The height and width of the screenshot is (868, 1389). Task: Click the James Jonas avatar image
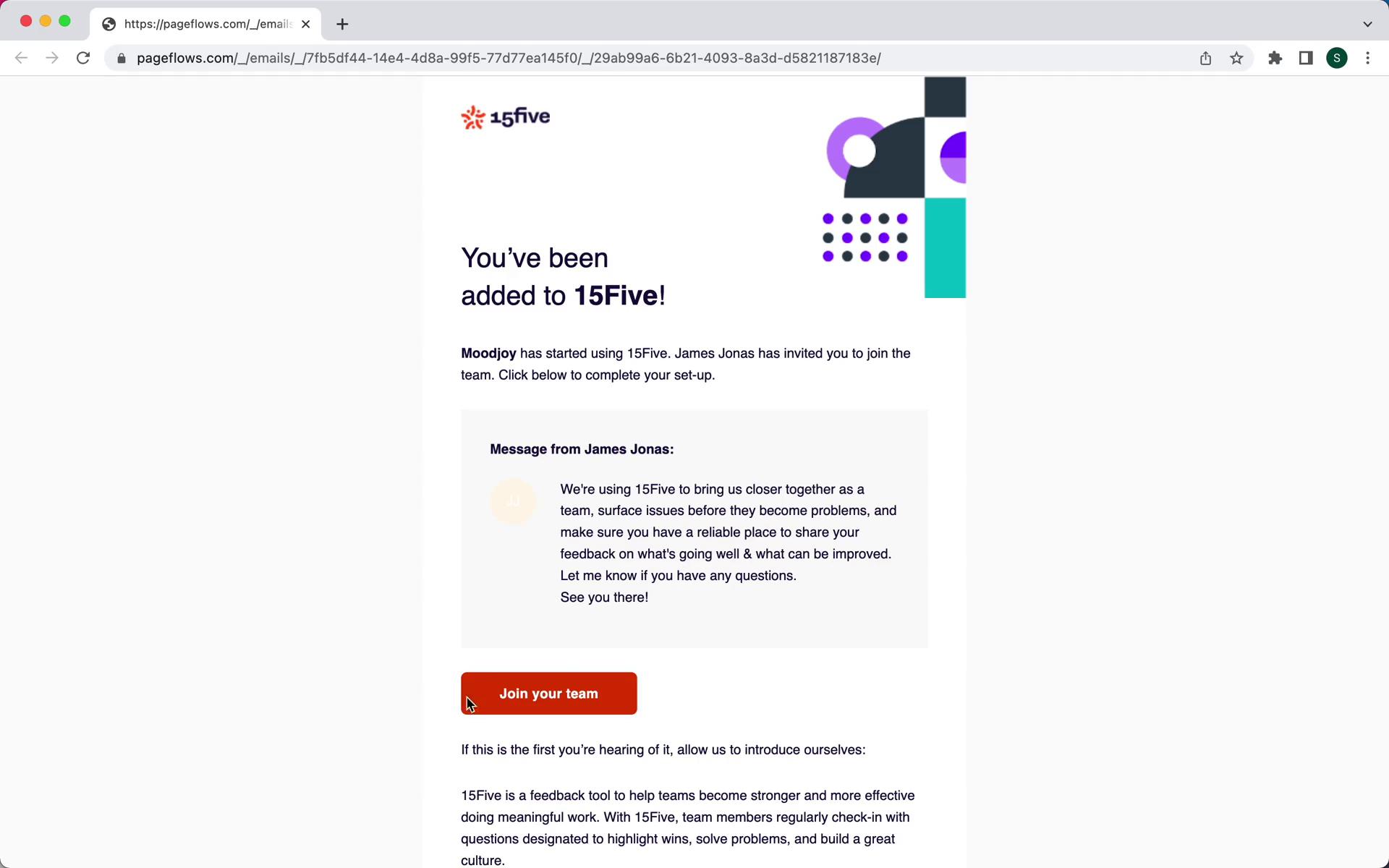click(512, 500)
